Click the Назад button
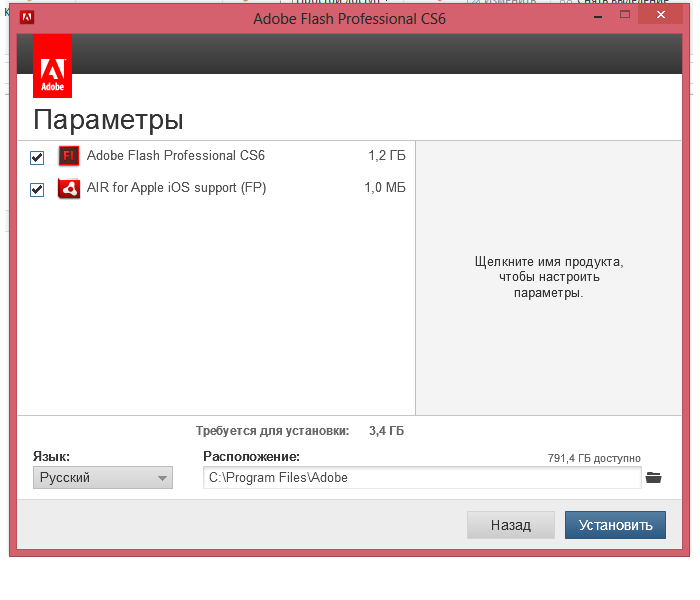This screenshot has height=600, width=700. 511,525
